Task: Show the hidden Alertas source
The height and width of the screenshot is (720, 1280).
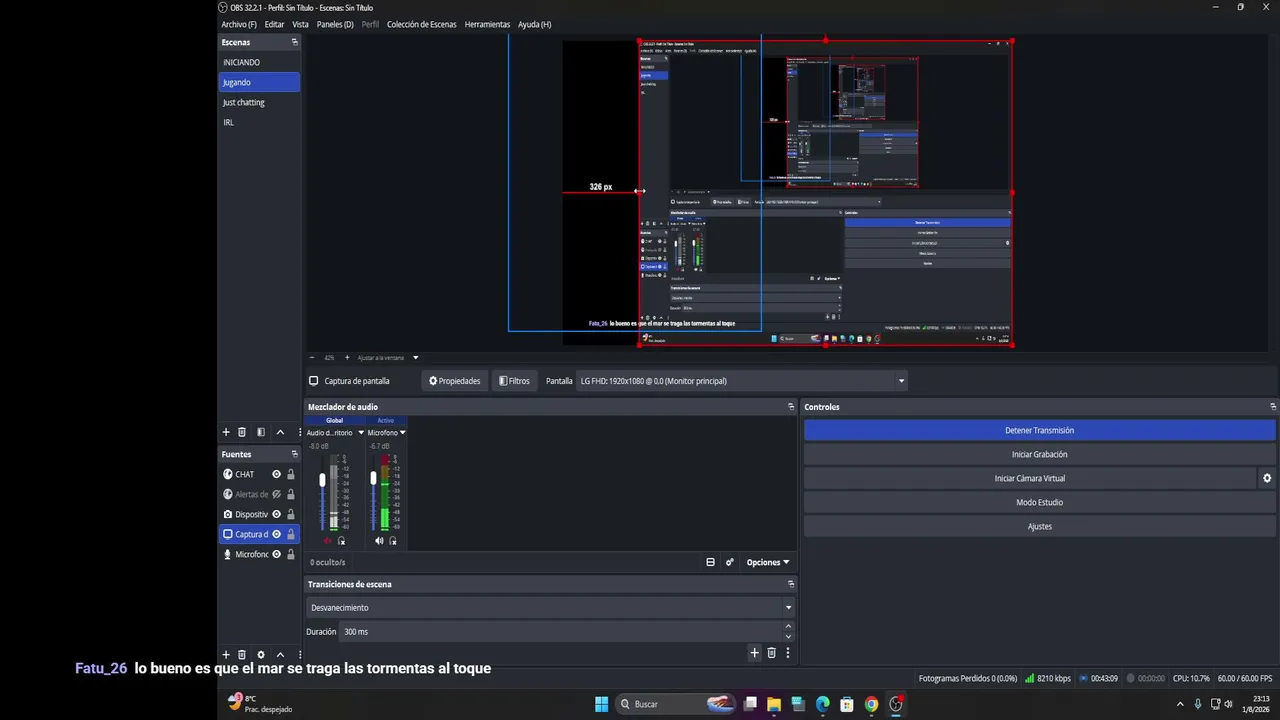Action: pos(277,494)
